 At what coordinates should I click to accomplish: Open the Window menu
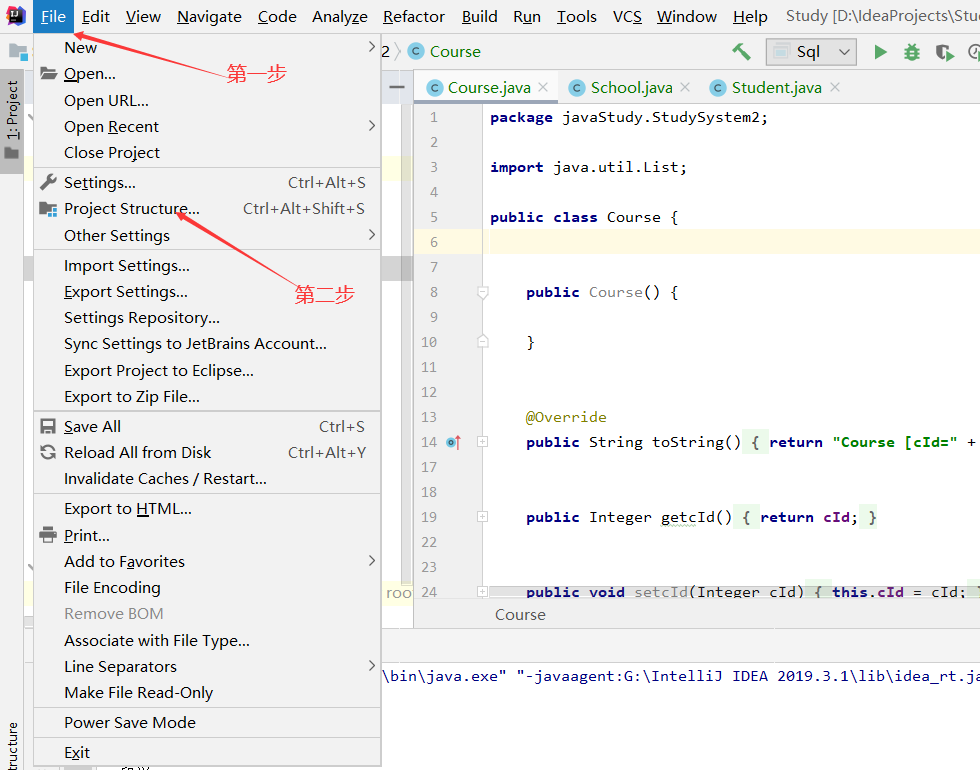[686, 16]
